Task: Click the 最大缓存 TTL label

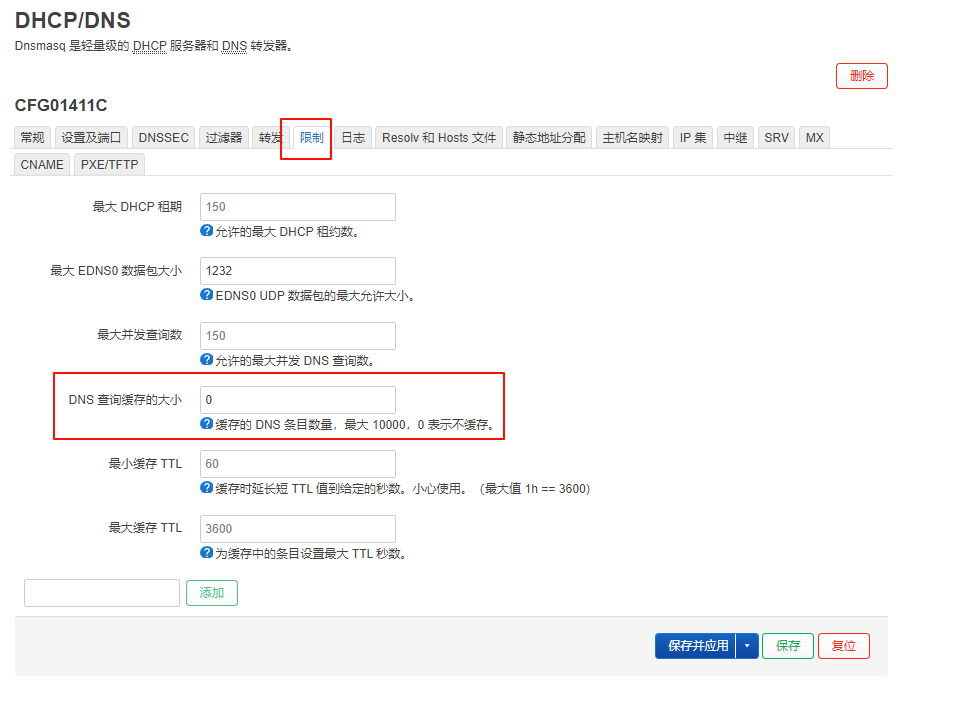Action: point(145,528)
